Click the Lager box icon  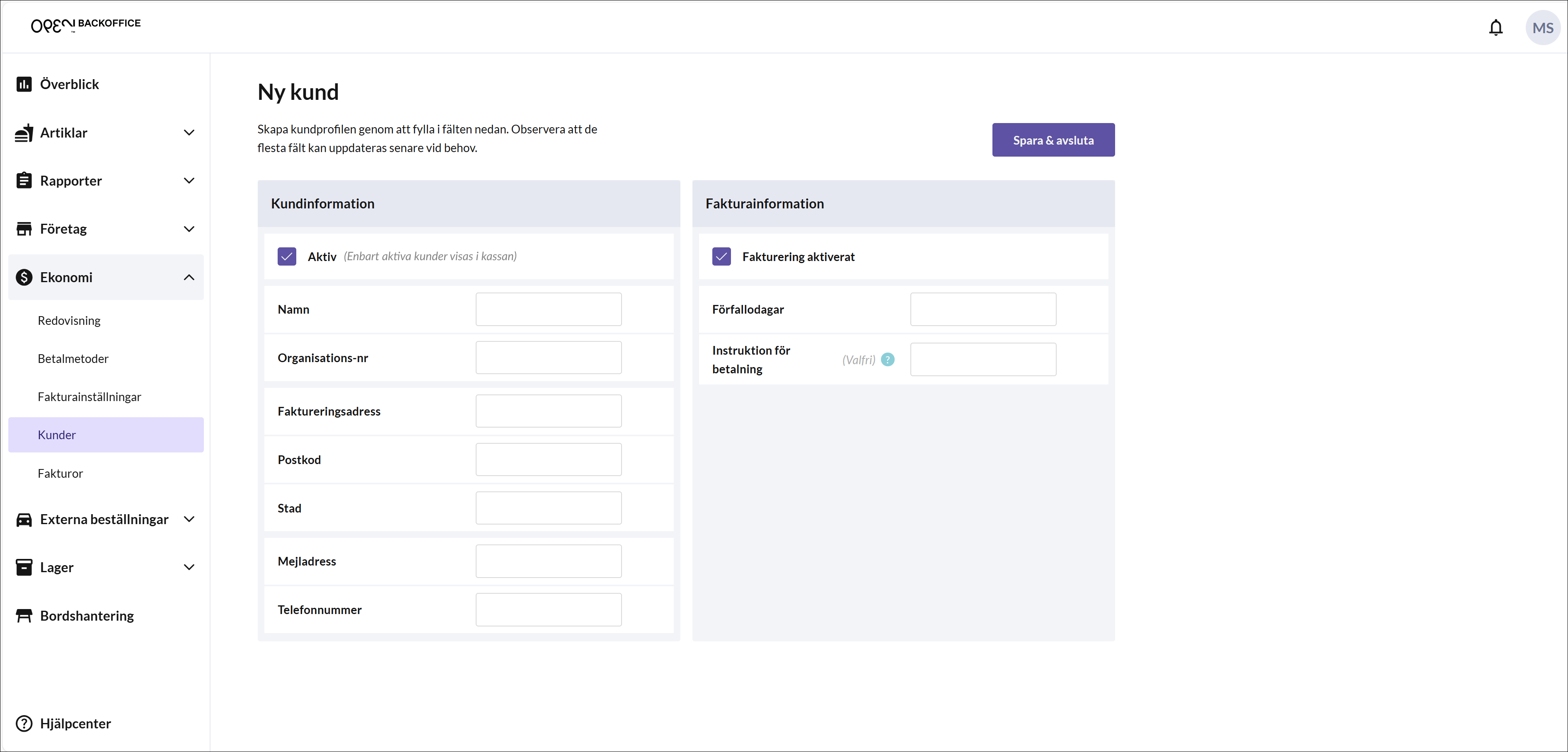coord(24,568)
